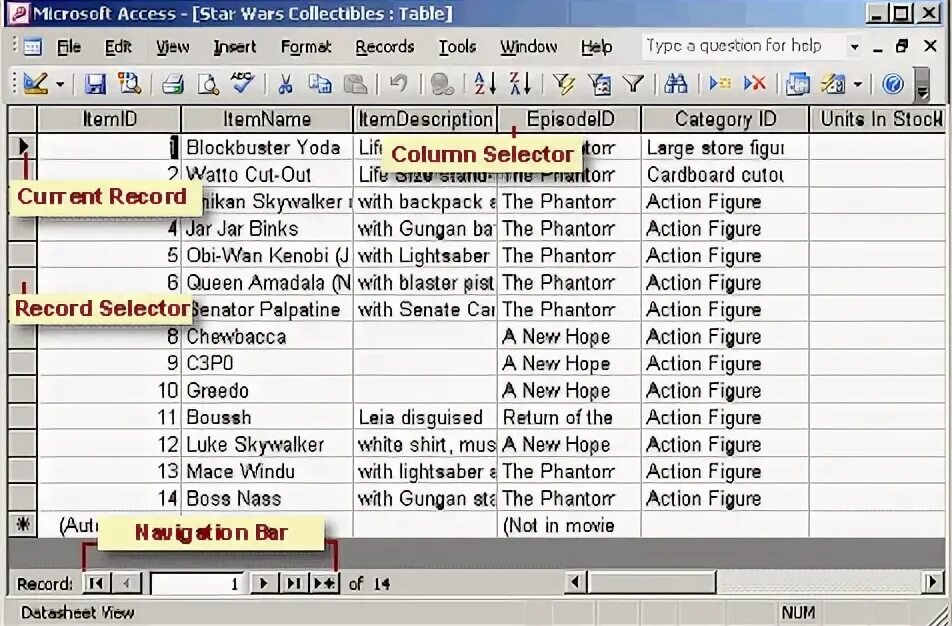The image size is (952, 626).
Task: Run the ABC spelling check
Action: pyautogui.click(x=242, y=84)
